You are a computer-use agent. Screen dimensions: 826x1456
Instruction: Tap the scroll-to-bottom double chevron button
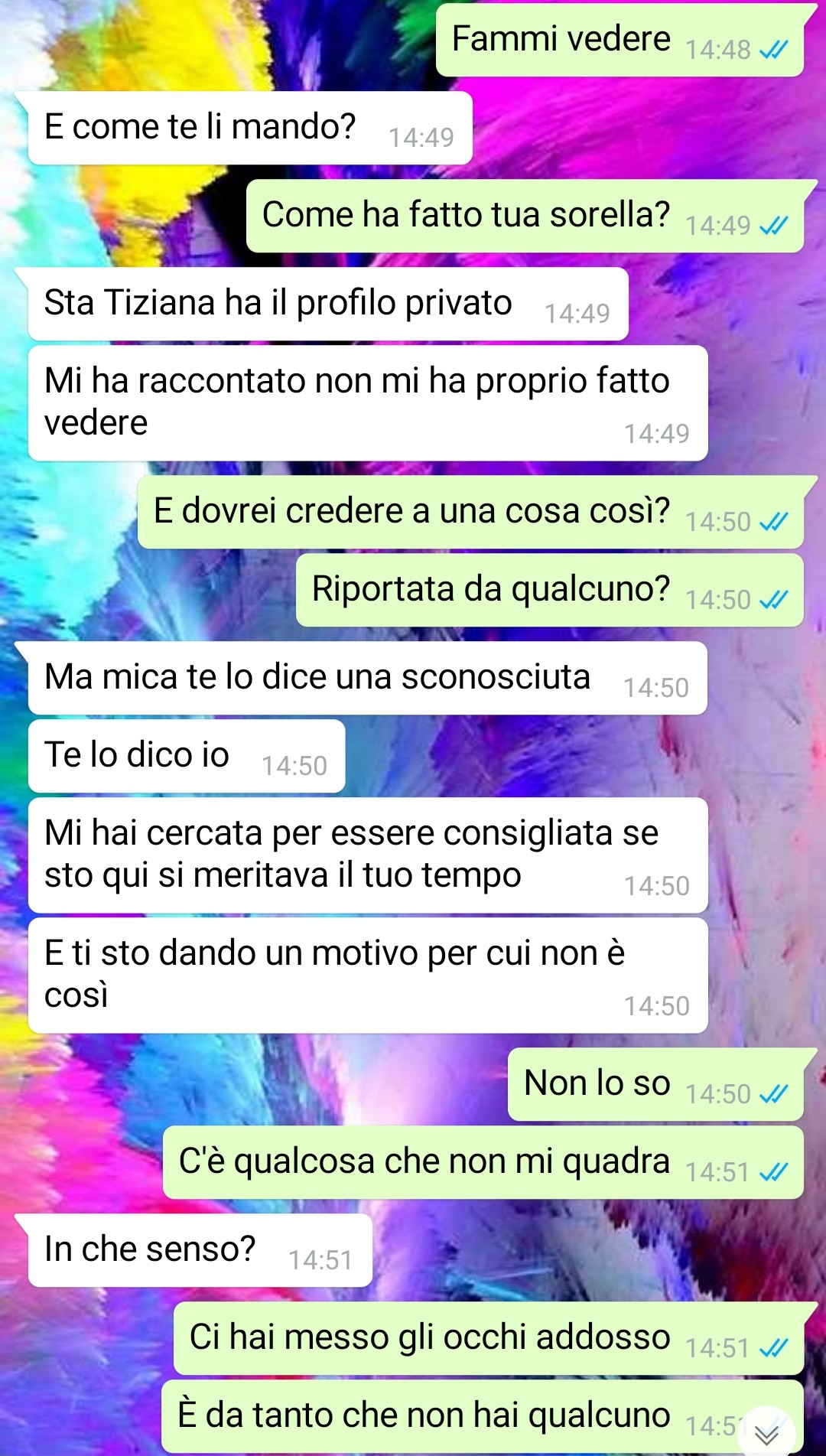(766, 1434)
